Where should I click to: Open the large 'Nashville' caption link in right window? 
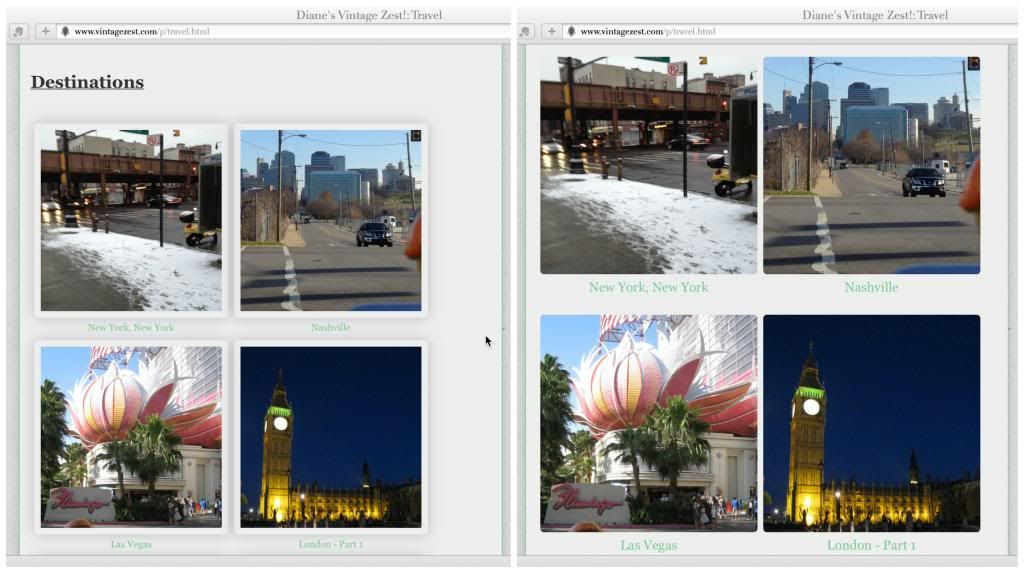click(871, 287)
